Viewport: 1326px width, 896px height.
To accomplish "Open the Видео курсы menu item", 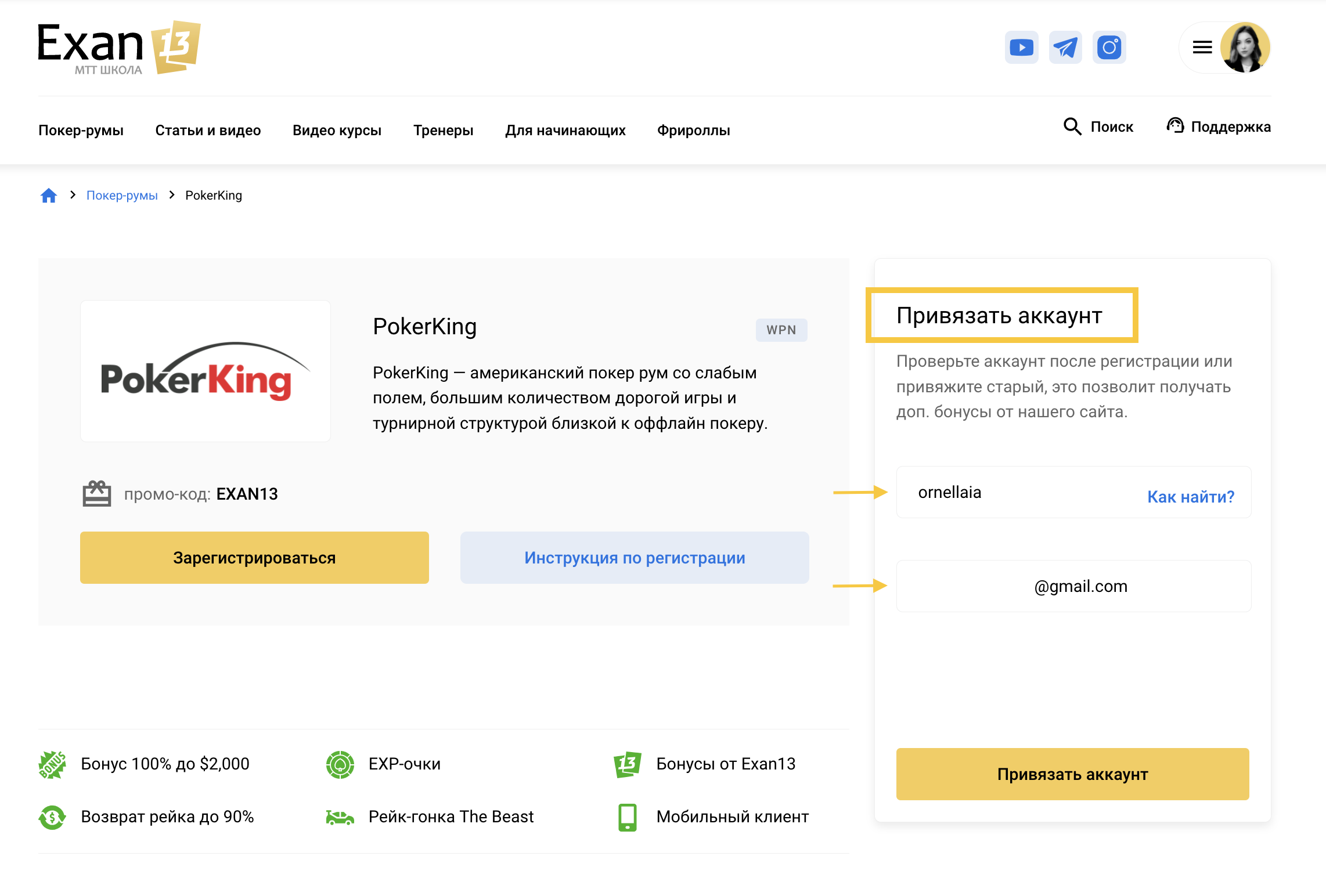I will 337,130.
